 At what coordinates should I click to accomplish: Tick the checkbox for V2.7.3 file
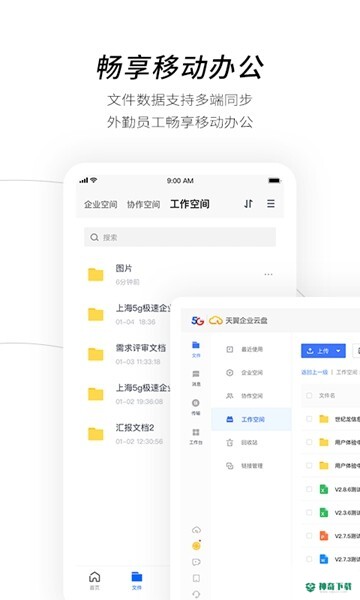(x=309, y=559)
